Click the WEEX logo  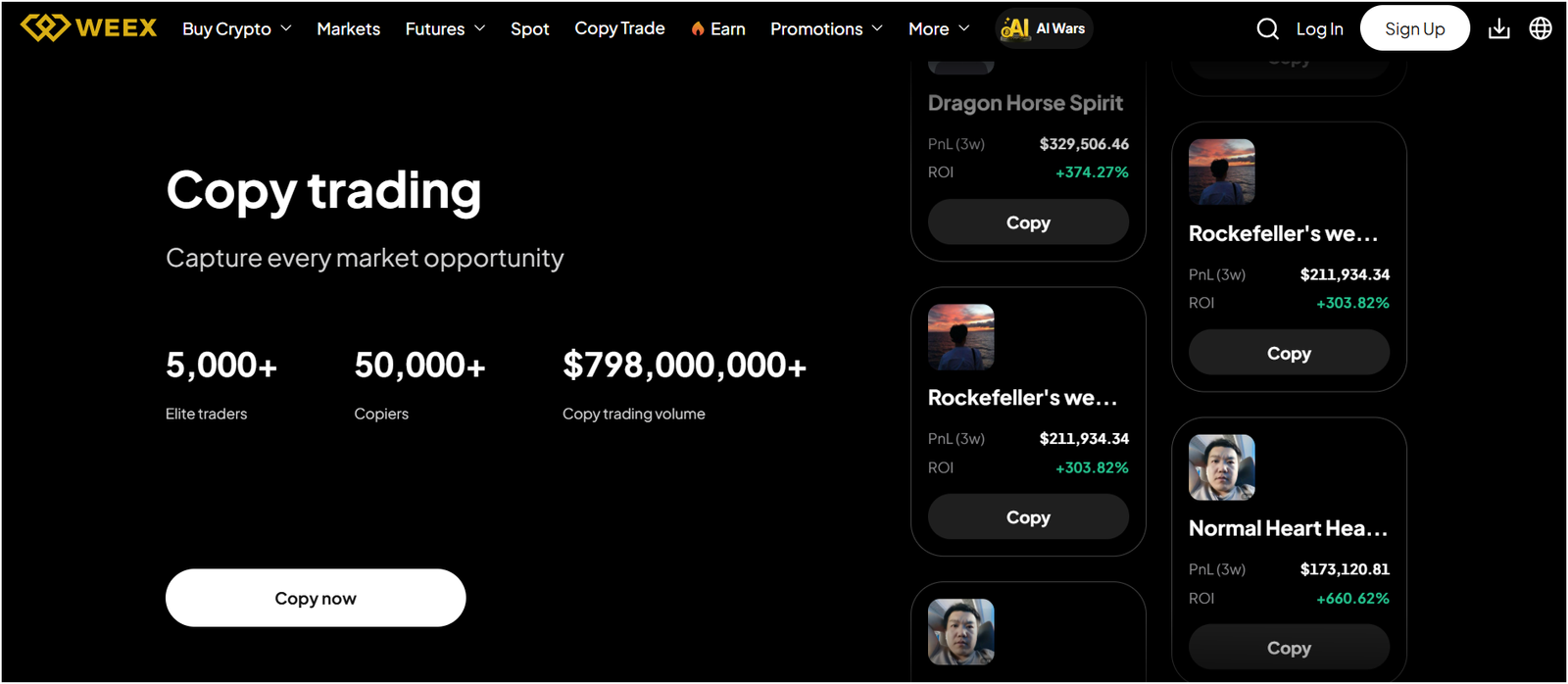click(x=88, y=27)
